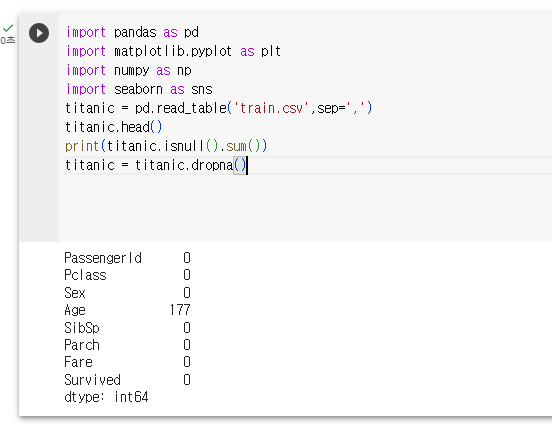Click the 'train.csv' string in code
The image size is (552, 424).
[x=271, y=108]
